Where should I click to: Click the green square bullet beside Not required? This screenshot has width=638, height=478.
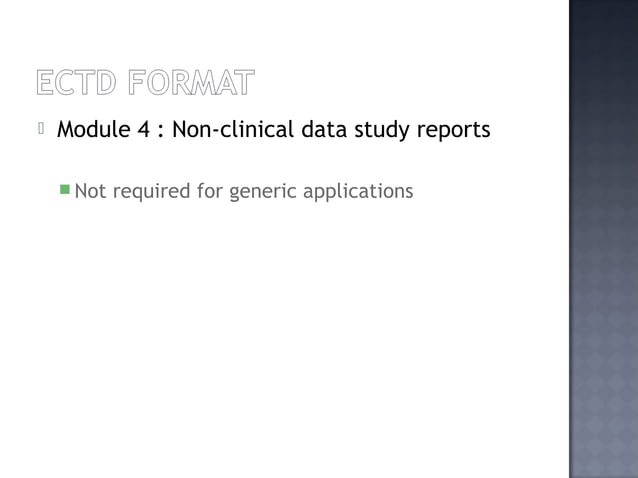pos(65,187)
